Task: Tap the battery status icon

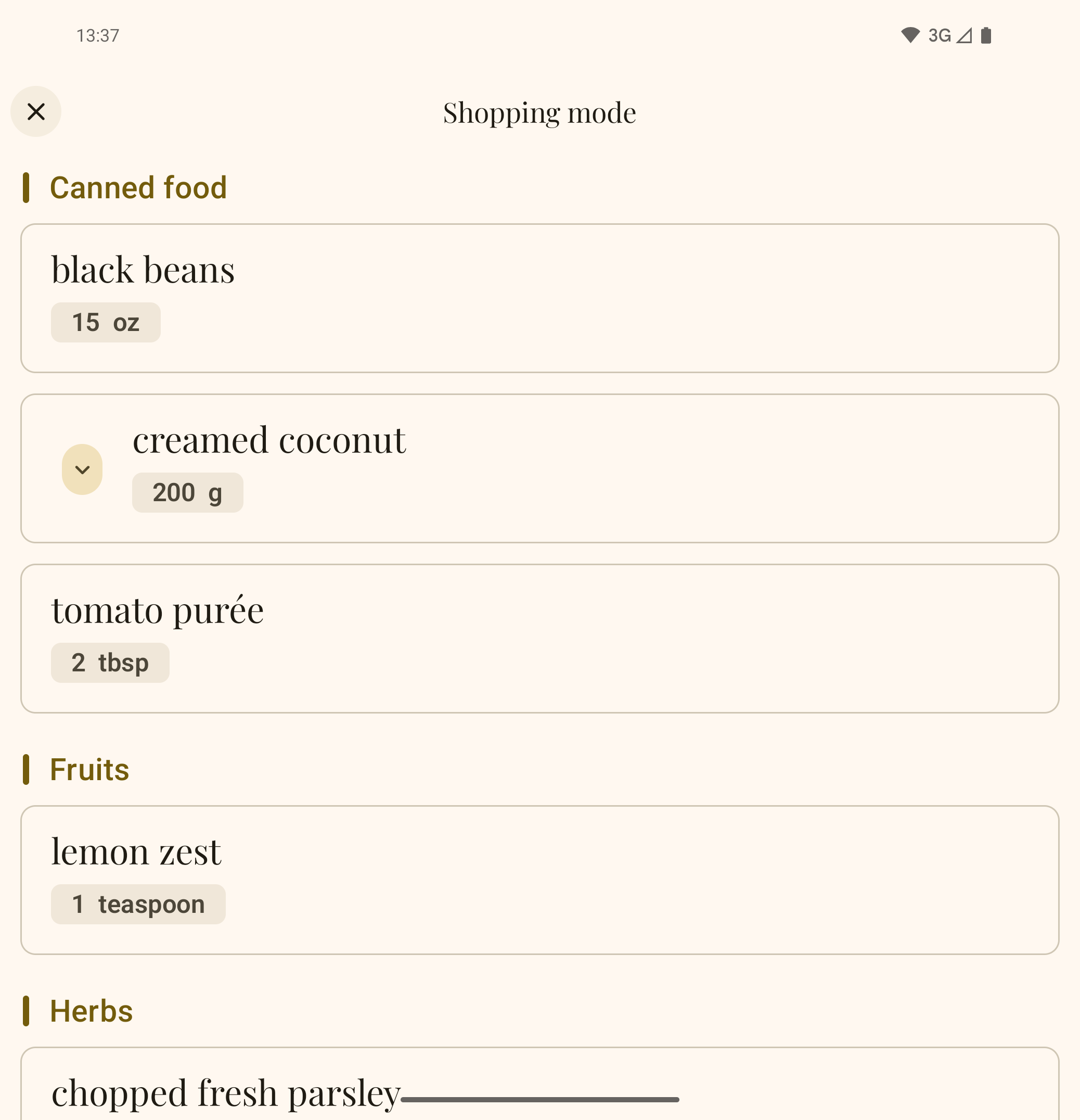Action: (x=986, y=35)
